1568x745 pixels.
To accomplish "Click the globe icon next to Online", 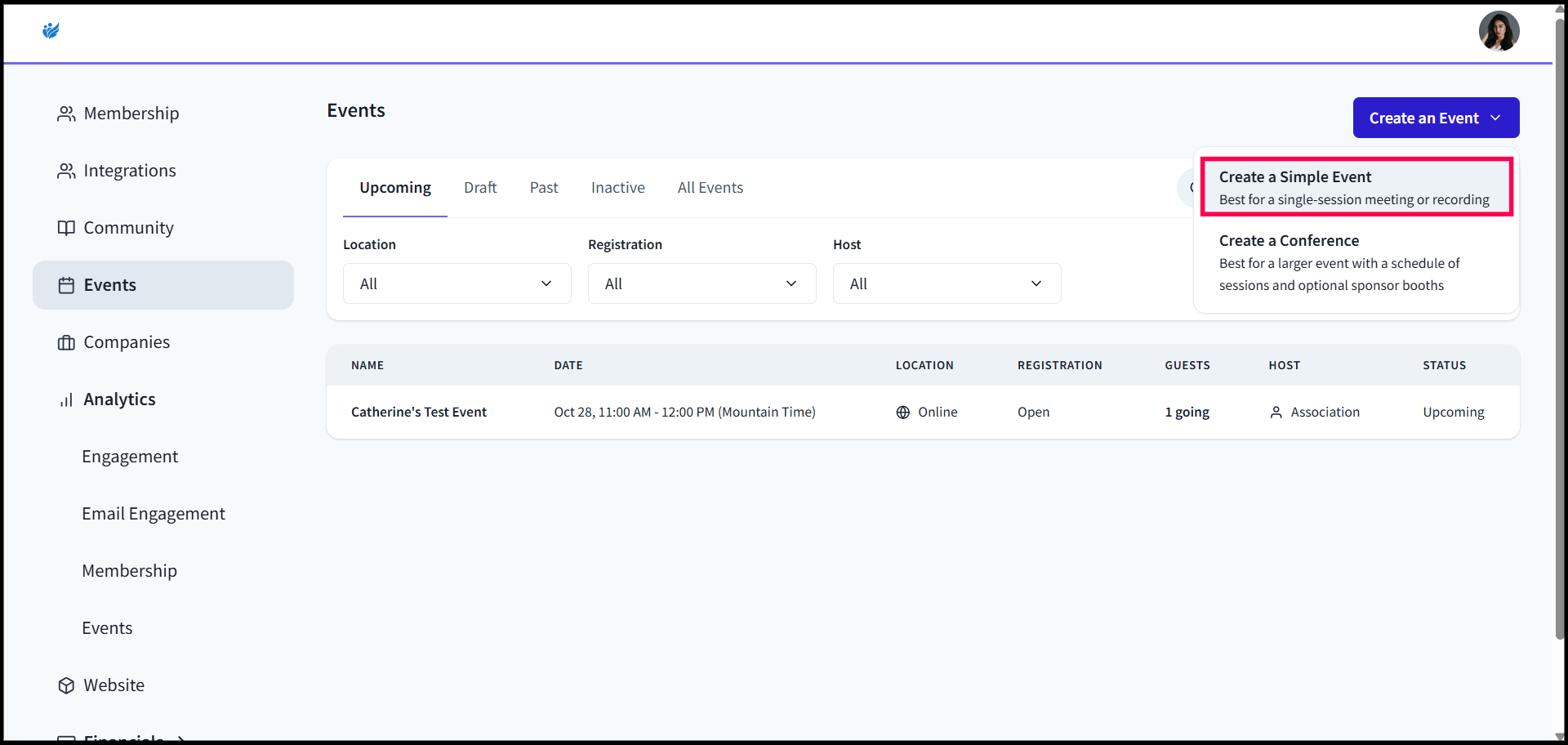I will 902,413.
